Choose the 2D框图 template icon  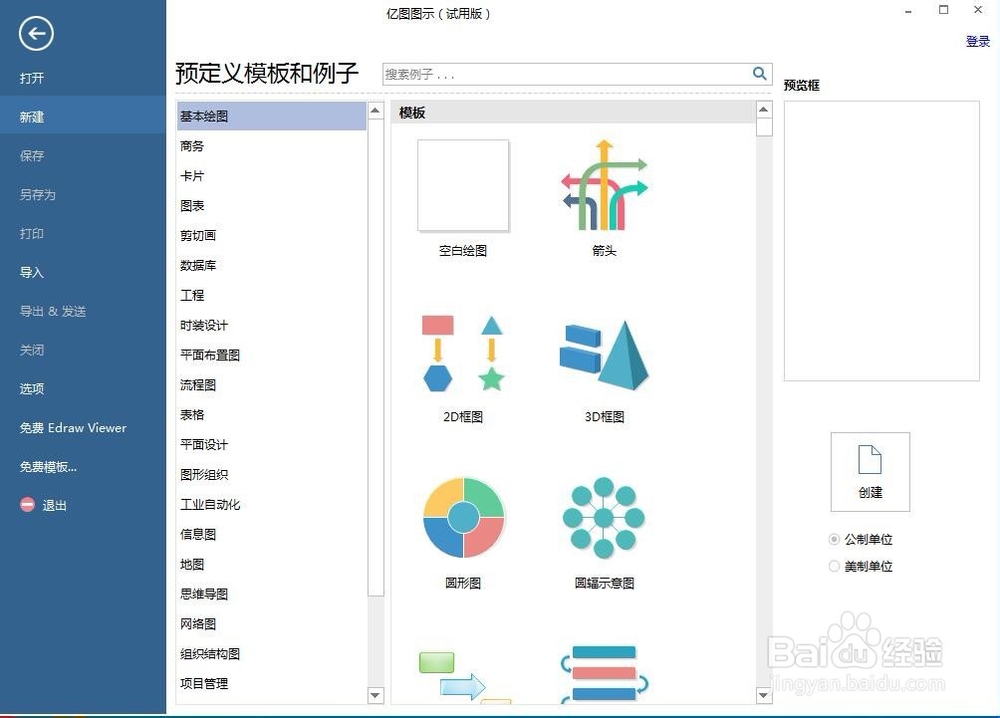(461, 350)
